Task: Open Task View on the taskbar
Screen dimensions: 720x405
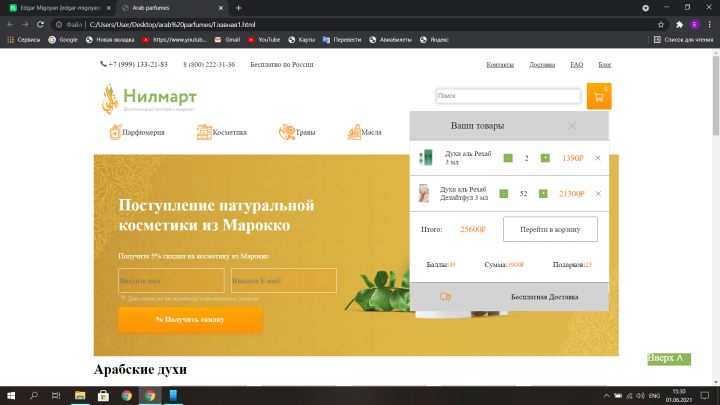Action: coord(56,395)
